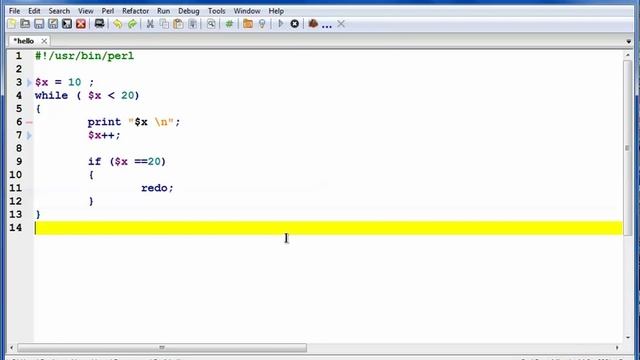Click the vertical scrollbar thumb
The width and height of the screenshot is (640, 360).
627,148
